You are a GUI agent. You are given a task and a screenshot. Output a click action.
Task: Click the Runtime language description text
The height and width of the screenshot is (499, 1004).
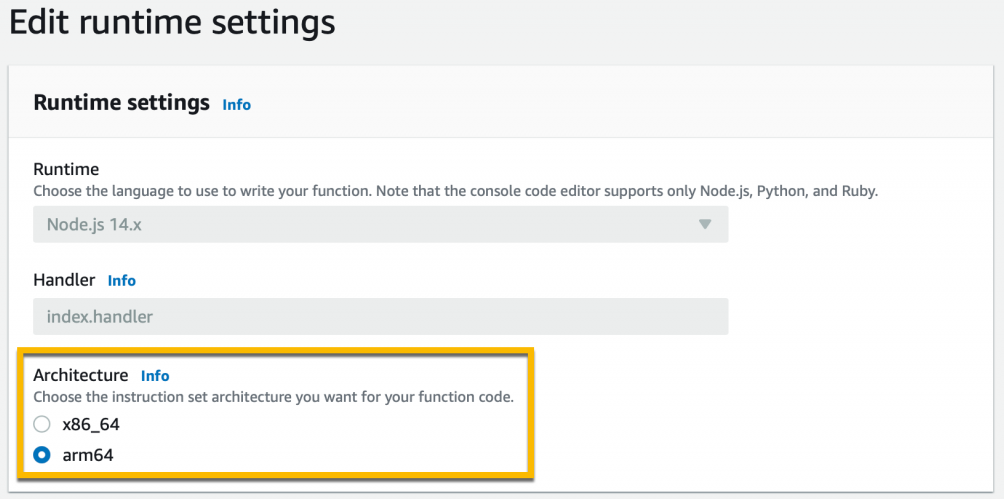coord(455,190)
